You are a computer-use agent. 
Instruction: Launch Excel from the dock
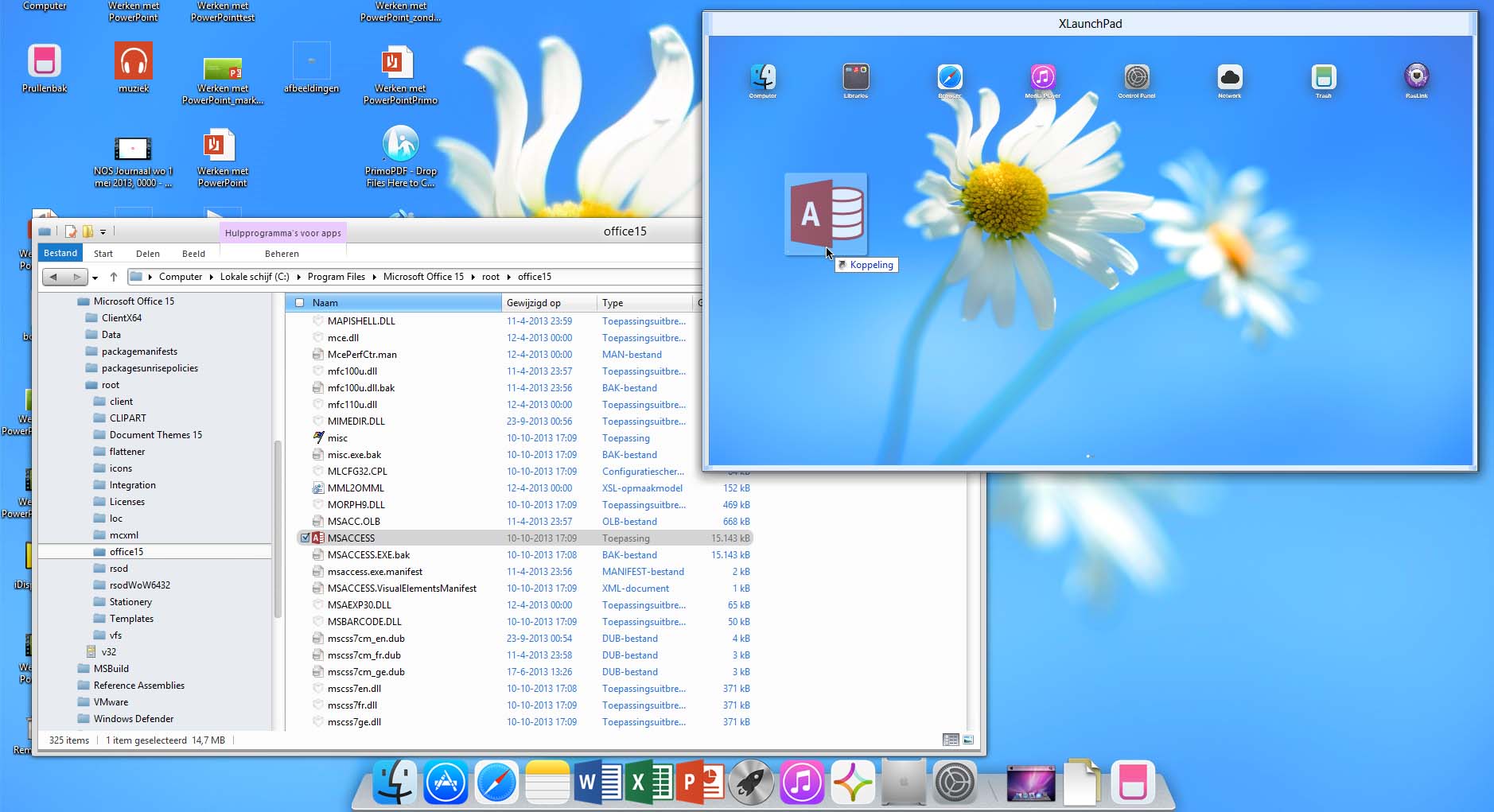[x=650, y=783]
